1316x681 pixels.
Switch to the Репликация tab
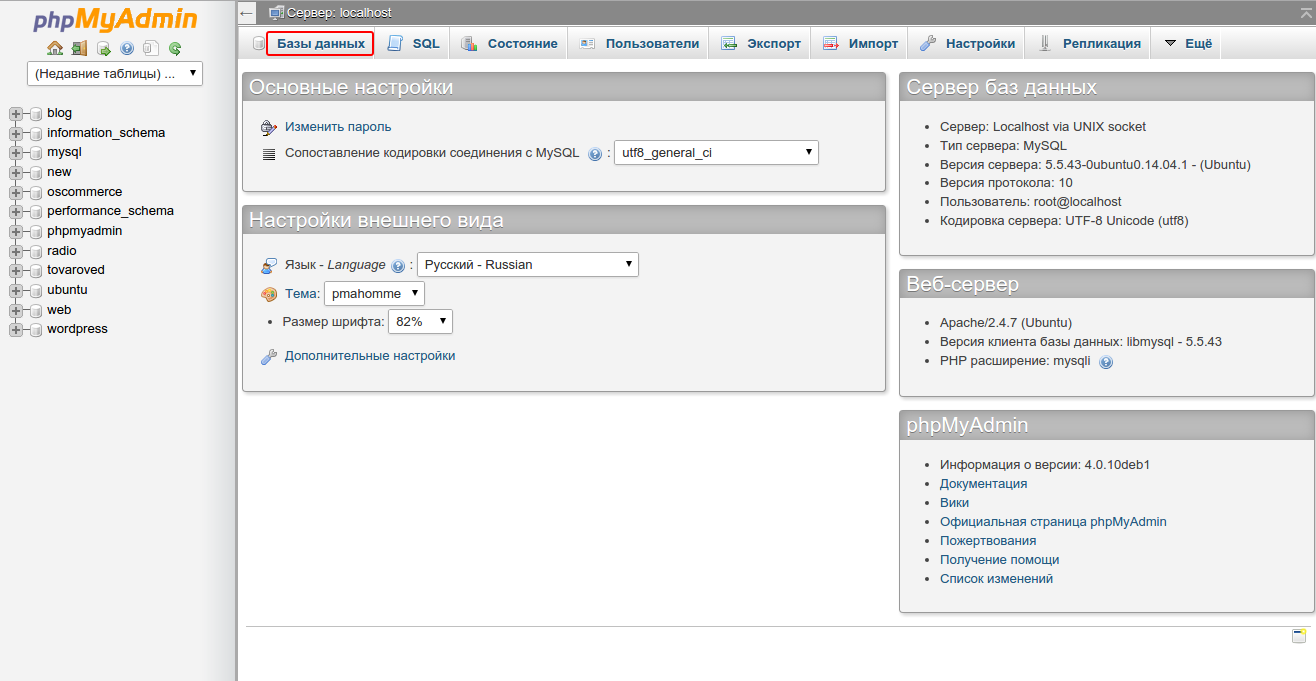click(x=1088, y=44)
